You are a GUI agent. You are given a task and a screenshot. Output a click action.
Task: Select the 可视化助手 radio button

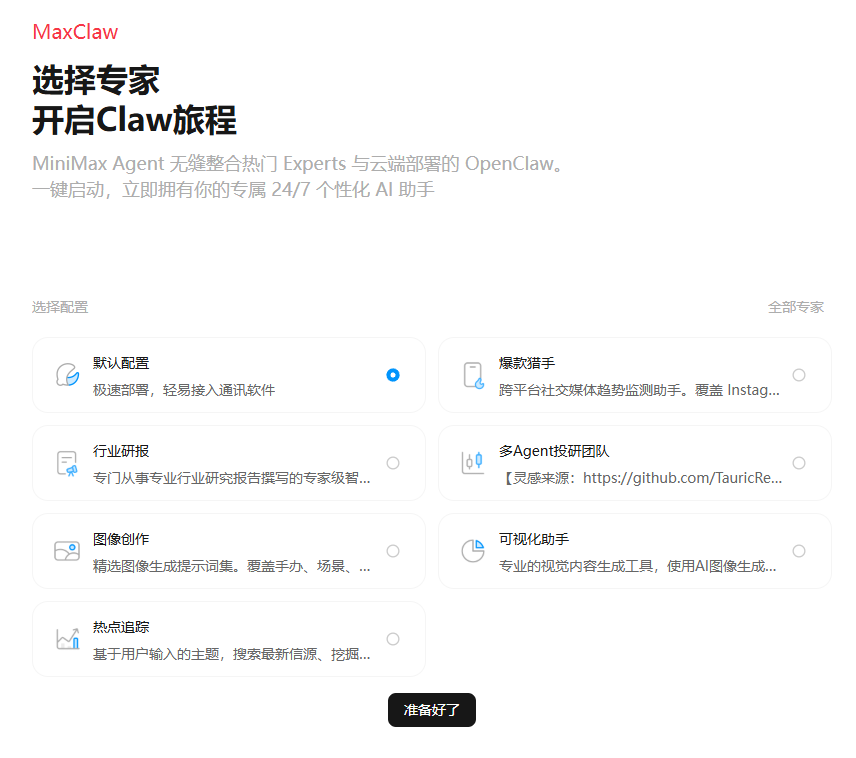pos(799,551)
